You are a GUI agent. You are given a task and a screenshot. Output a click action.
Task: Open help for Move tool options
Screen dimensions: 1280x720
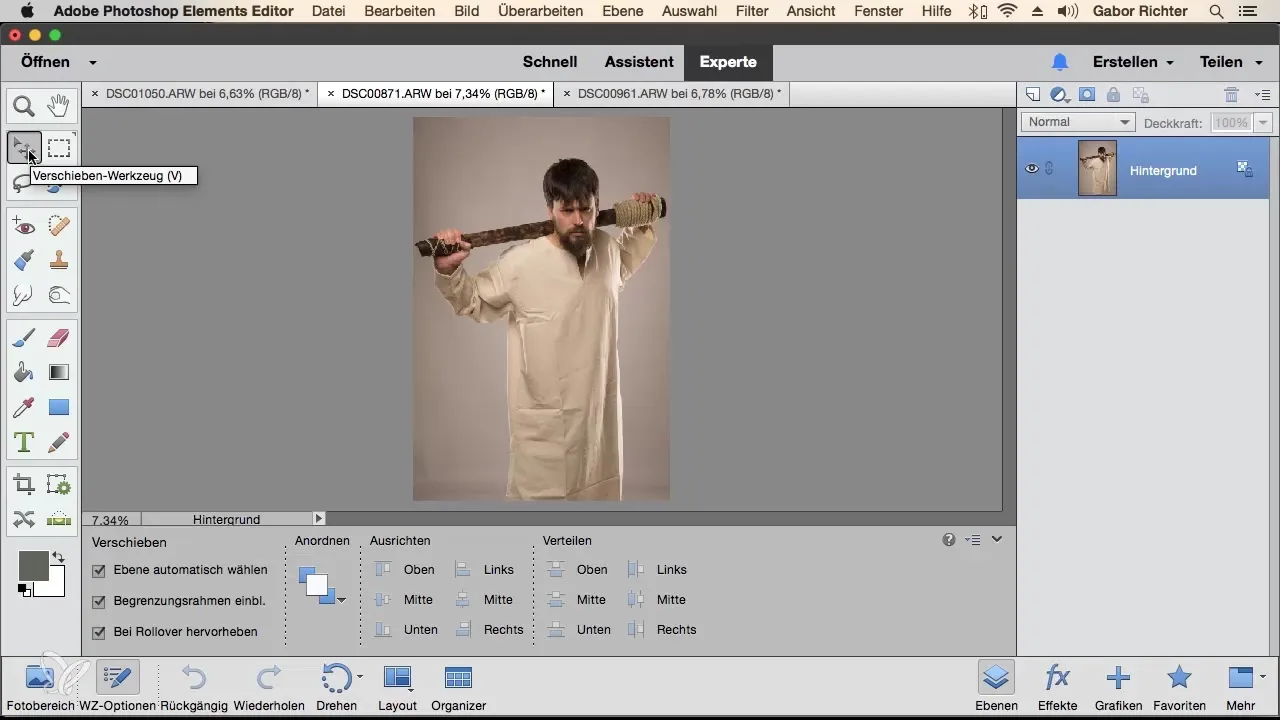[948, 540]
